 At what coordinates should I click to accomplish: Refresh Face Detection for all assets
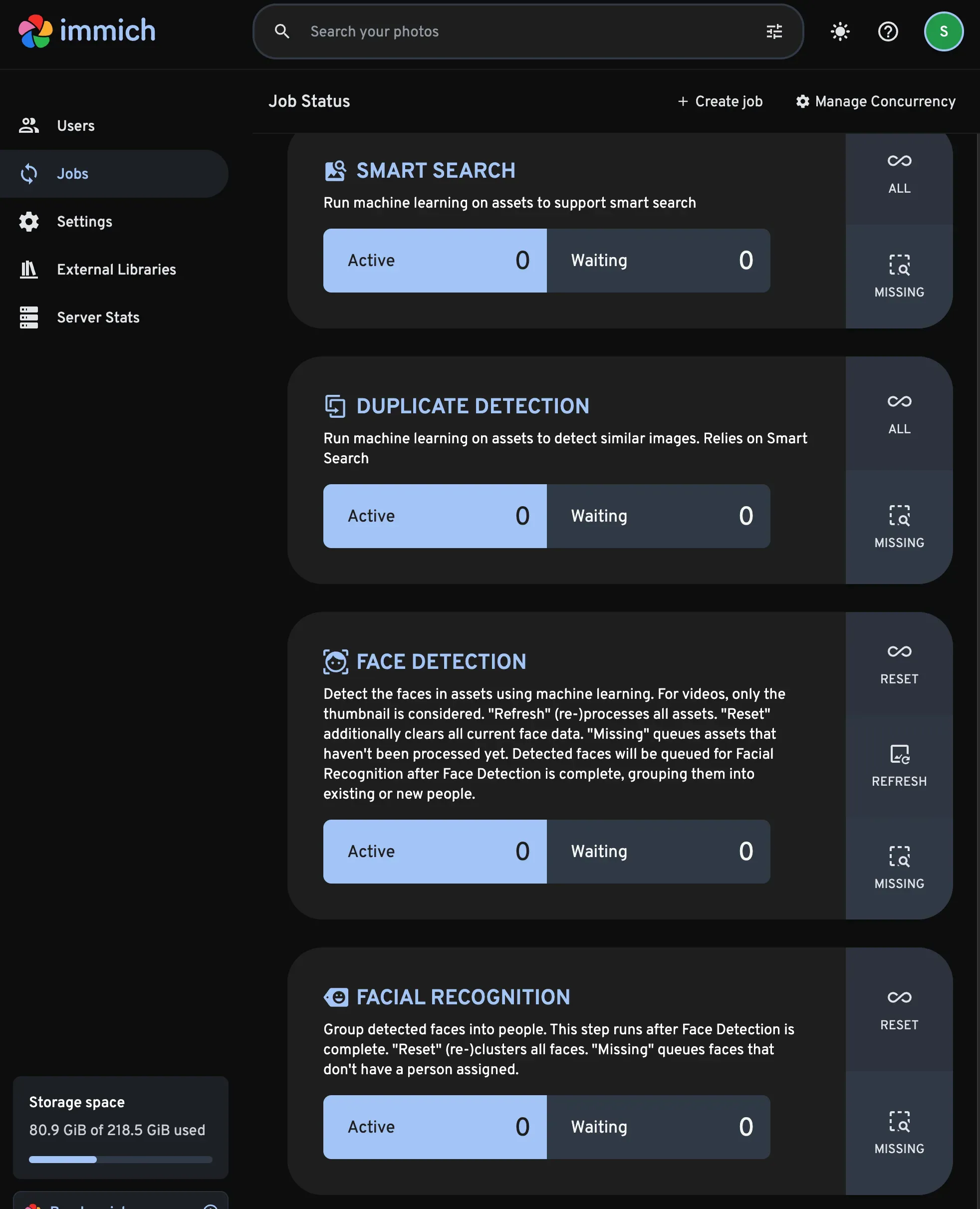click(x=899, y=766)
